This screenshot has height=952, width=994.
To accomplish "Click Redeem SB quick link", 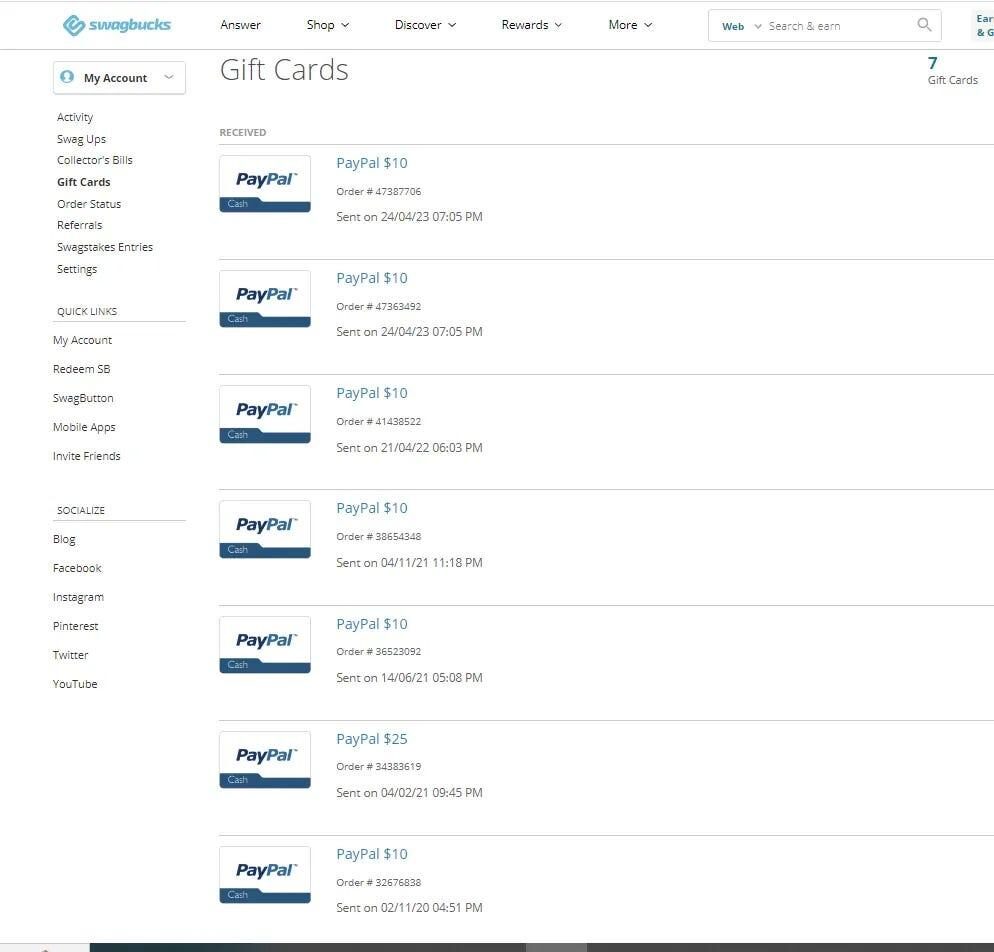I will 81,369.
